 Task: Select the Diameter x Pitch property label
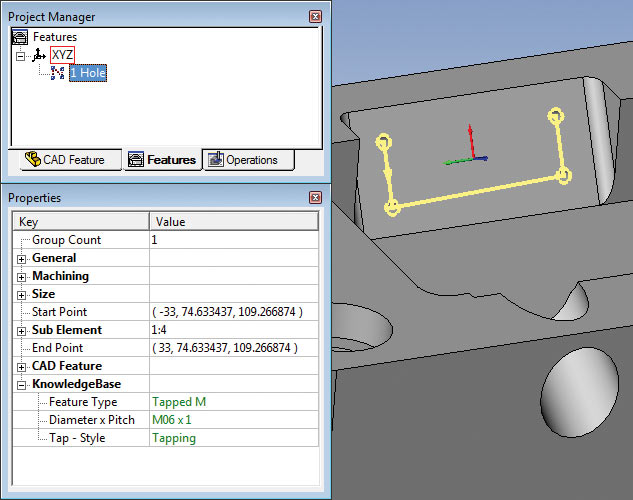tap(92, 420)
